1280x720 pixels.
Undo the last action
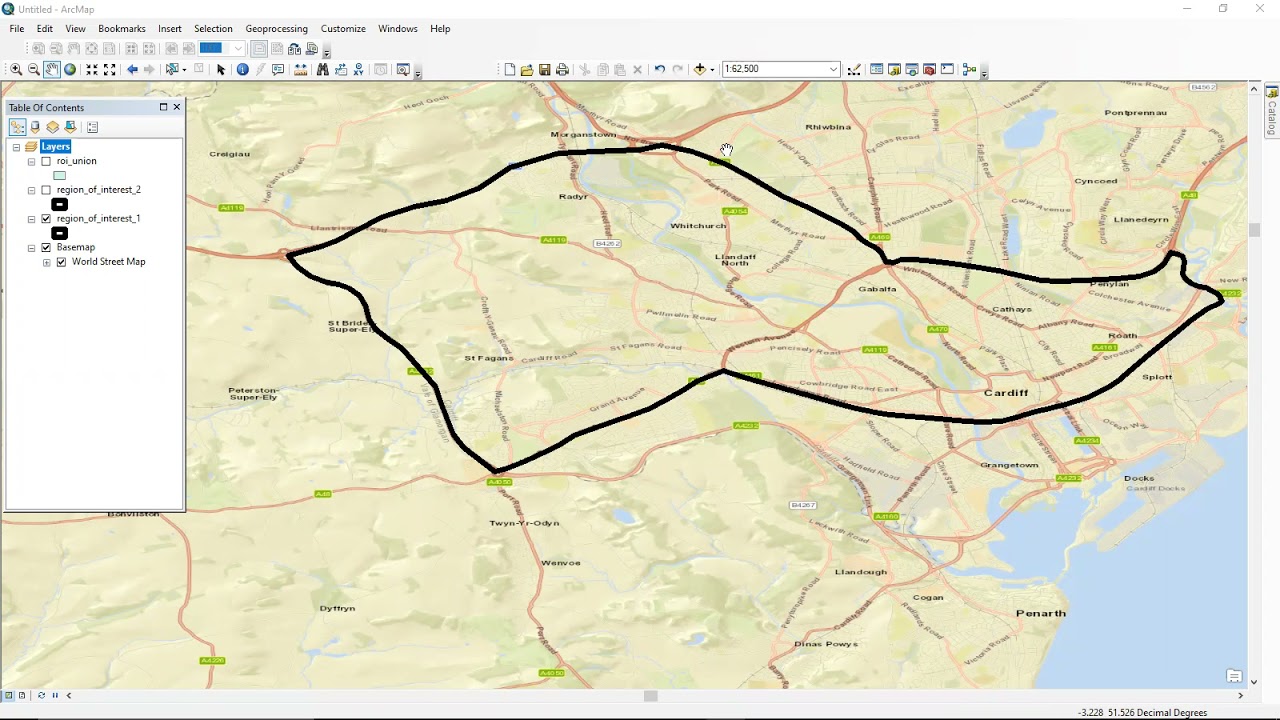click(659, 69)
